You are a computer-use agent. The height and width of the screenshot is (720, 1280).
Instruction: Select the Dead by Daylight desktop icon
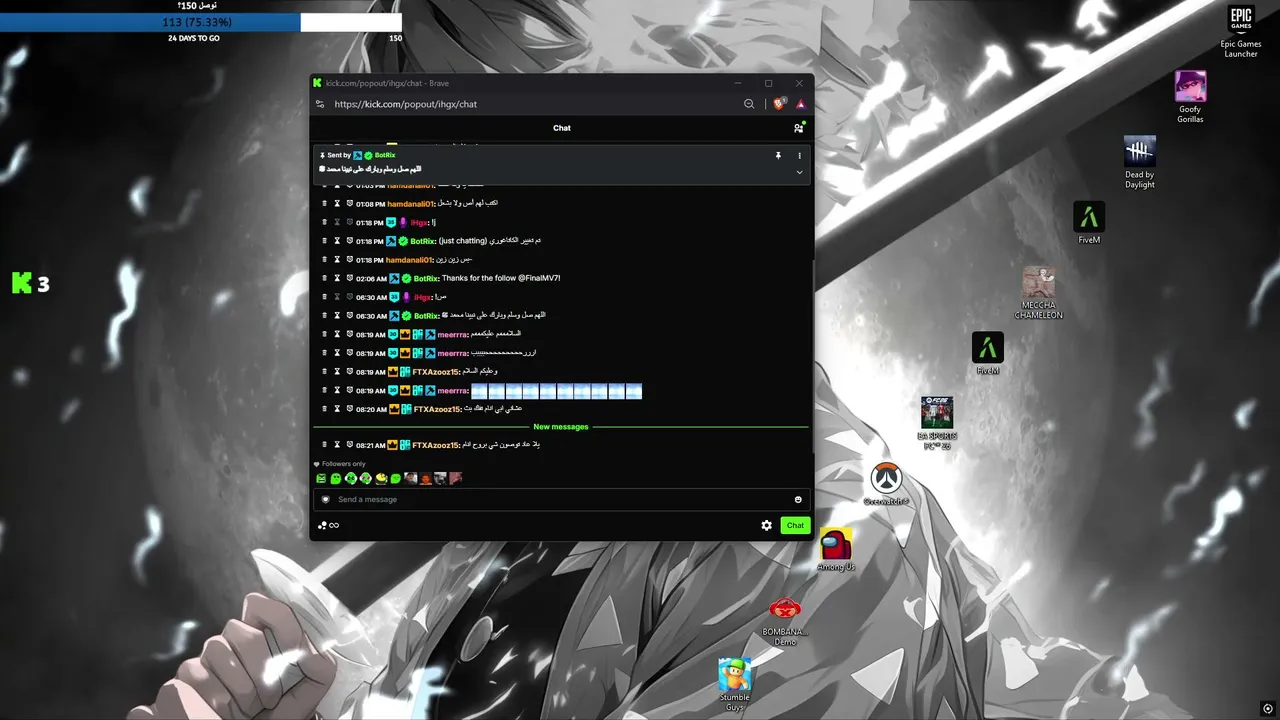click(1140, 162)
